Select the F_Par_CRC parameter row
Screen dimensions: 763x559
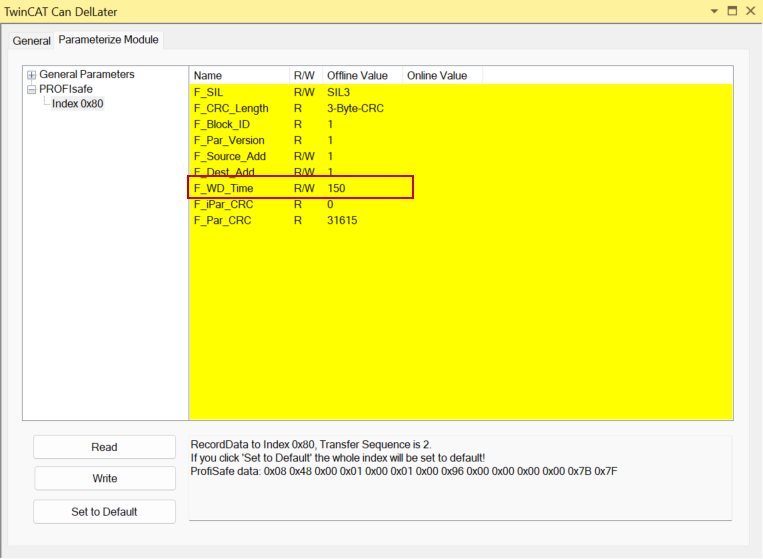pyautogui.click(x=460, y=220)
